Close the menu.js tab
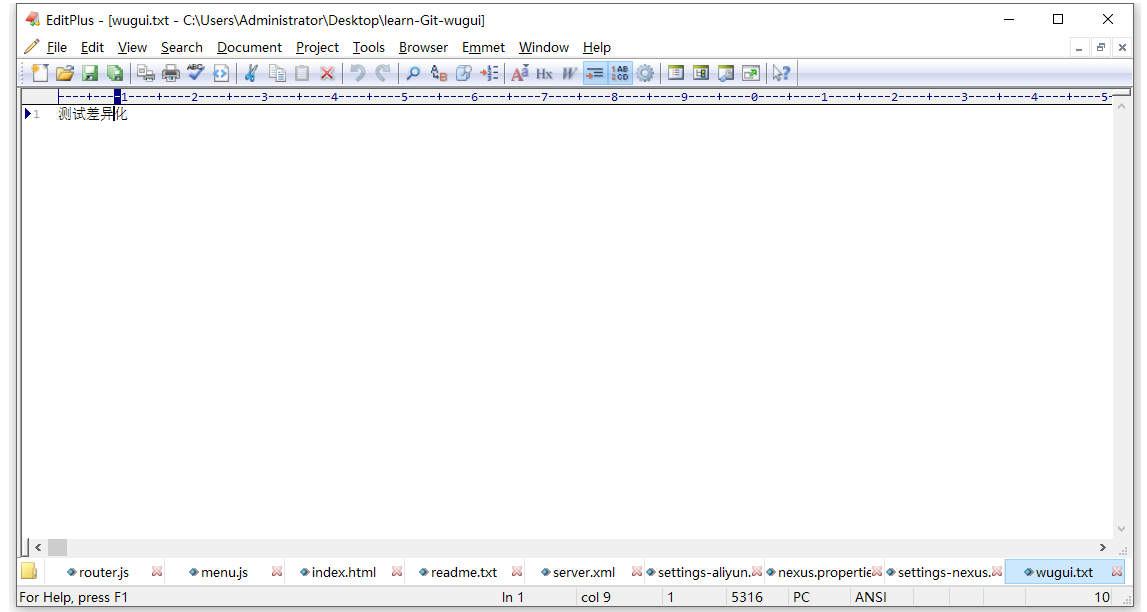The image size is (1147, 612). click(277, 572)
